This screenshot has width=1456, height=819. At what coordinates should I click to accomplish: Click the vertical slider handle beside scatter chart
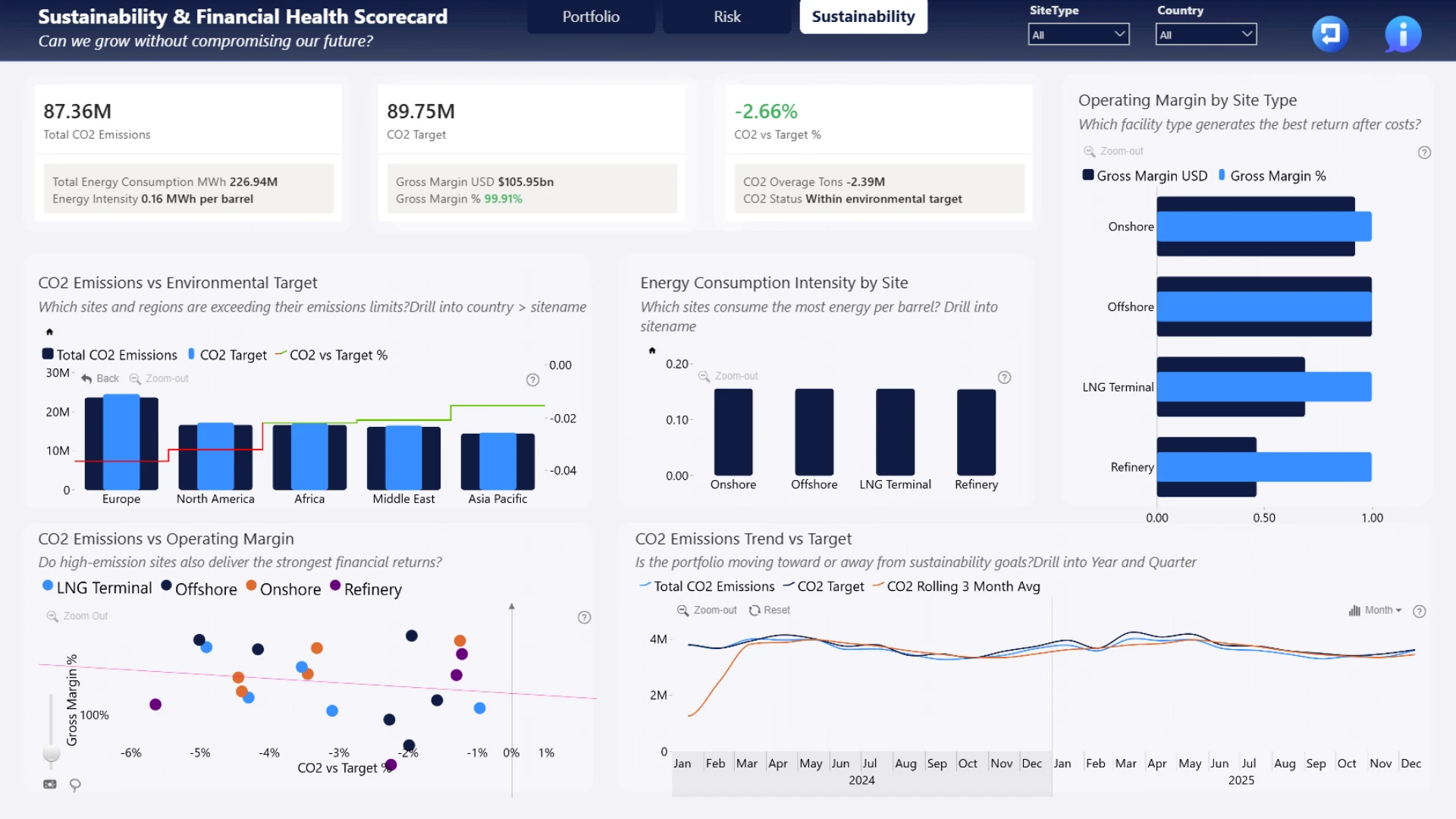point(51,752)
